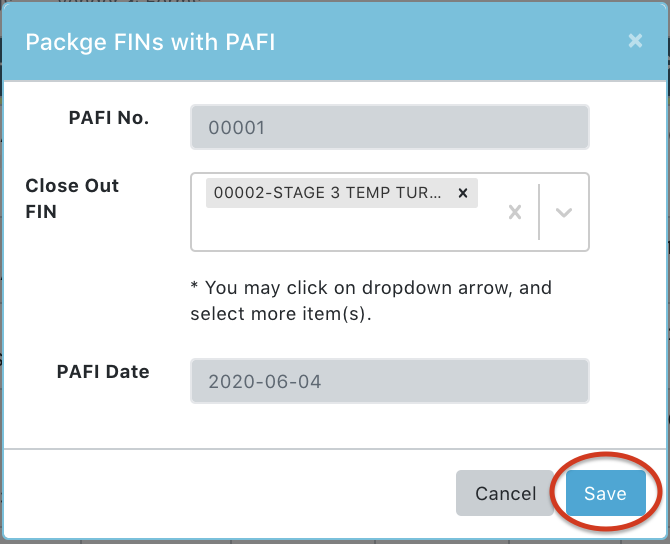Click the PAFI No. field showing 00001
This screenshot has height=544, width=670.
[x=389, y=127]
